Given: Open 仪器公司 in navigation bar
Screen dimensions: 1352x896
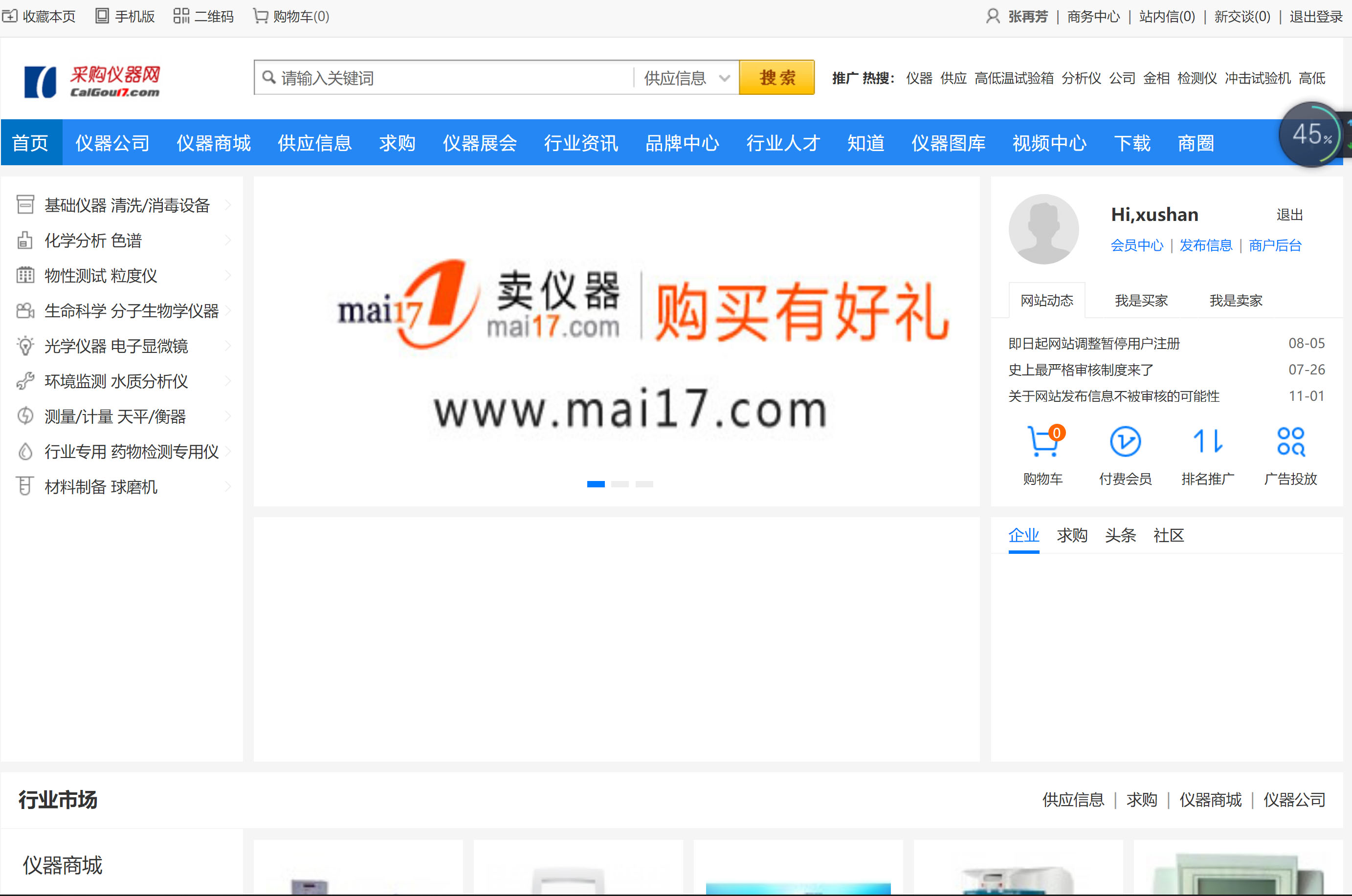Looking at the screenshot, I should point(112,142).
